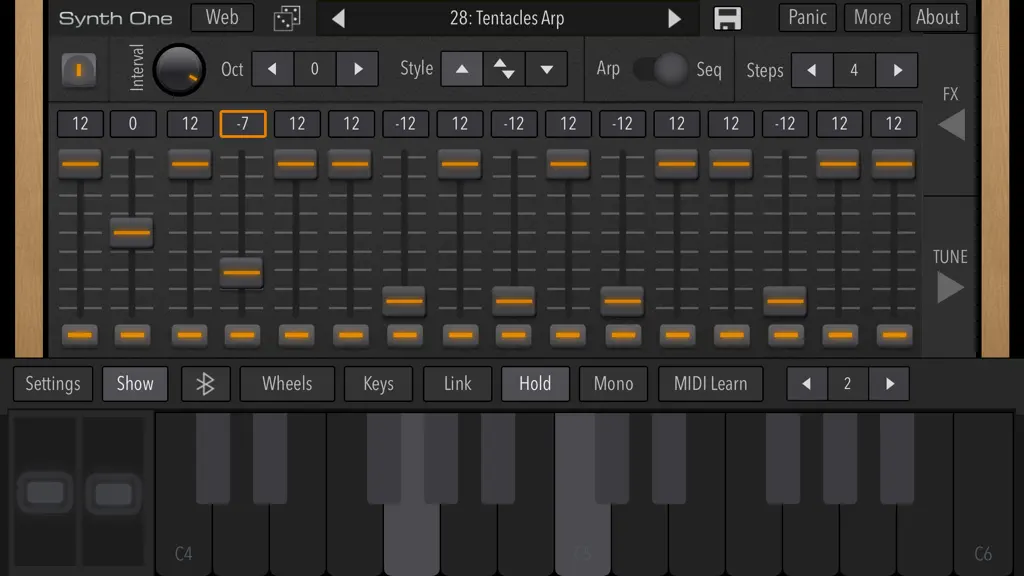Click the modulation wheel
This screenshot has height=576, width=1024.
(x=114, y=494)
